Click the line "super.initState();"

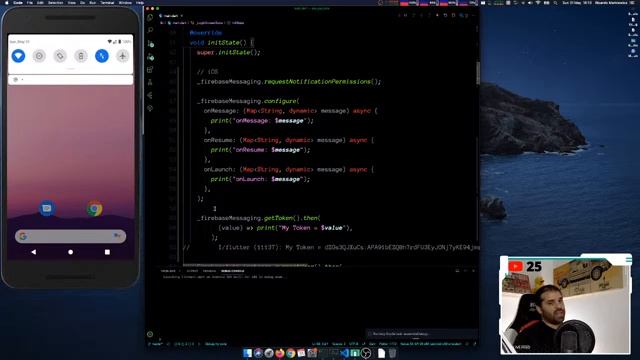[x=228, y=52]
